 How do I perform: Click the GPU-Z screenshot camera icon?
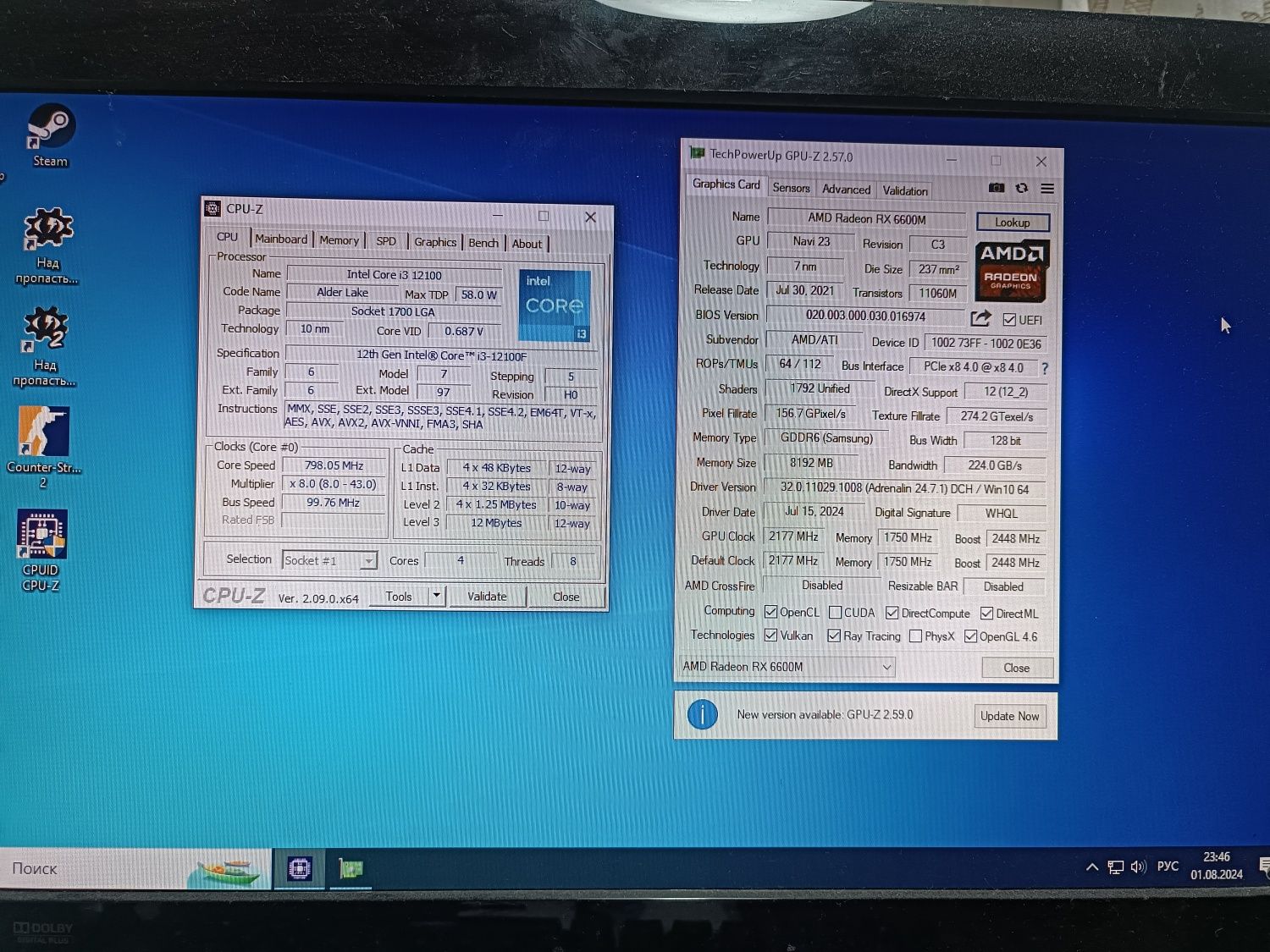(x=997, y=188)
